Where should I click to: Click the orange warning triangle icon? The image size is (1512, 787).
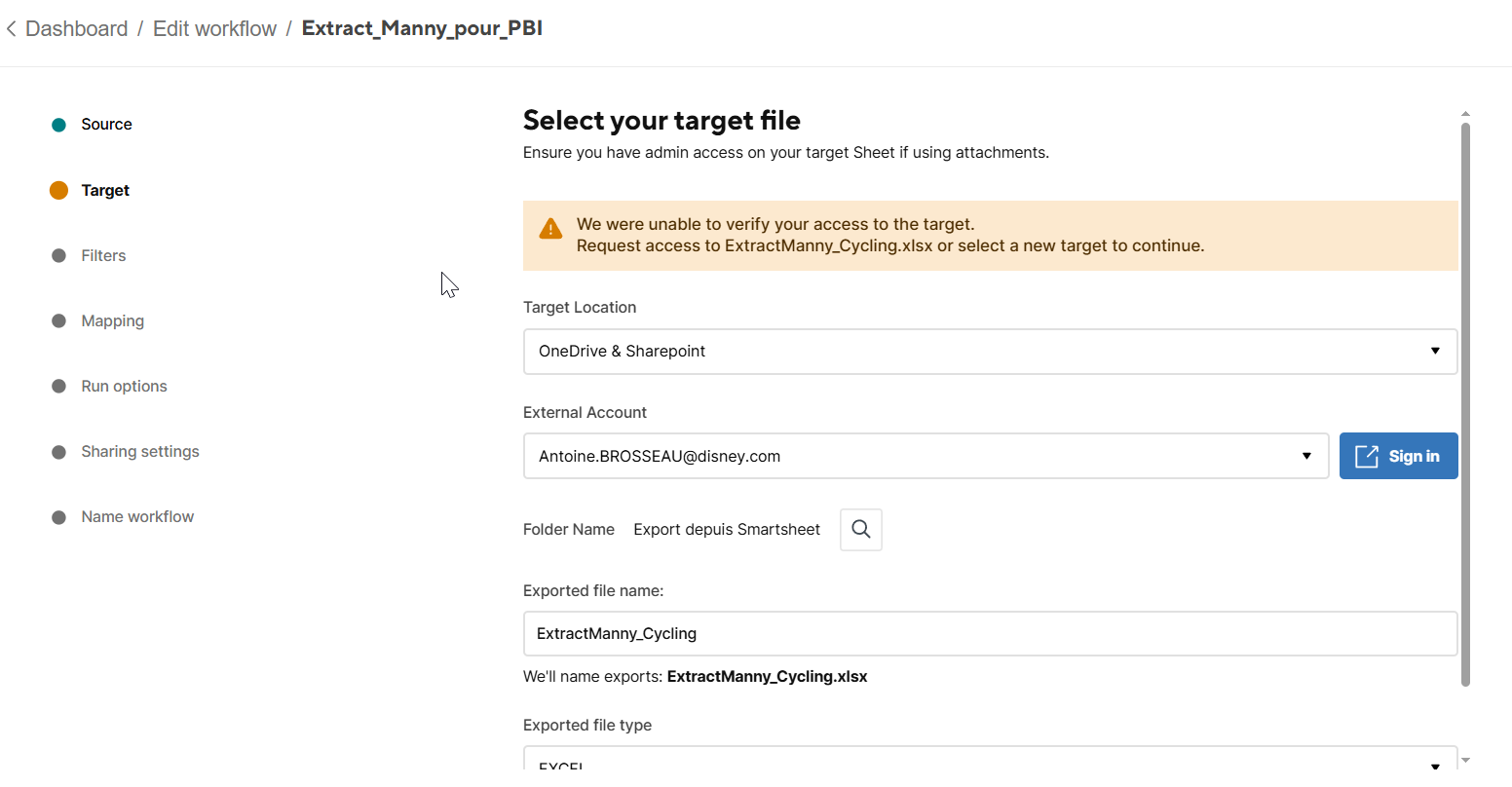[x=550, y=230]
